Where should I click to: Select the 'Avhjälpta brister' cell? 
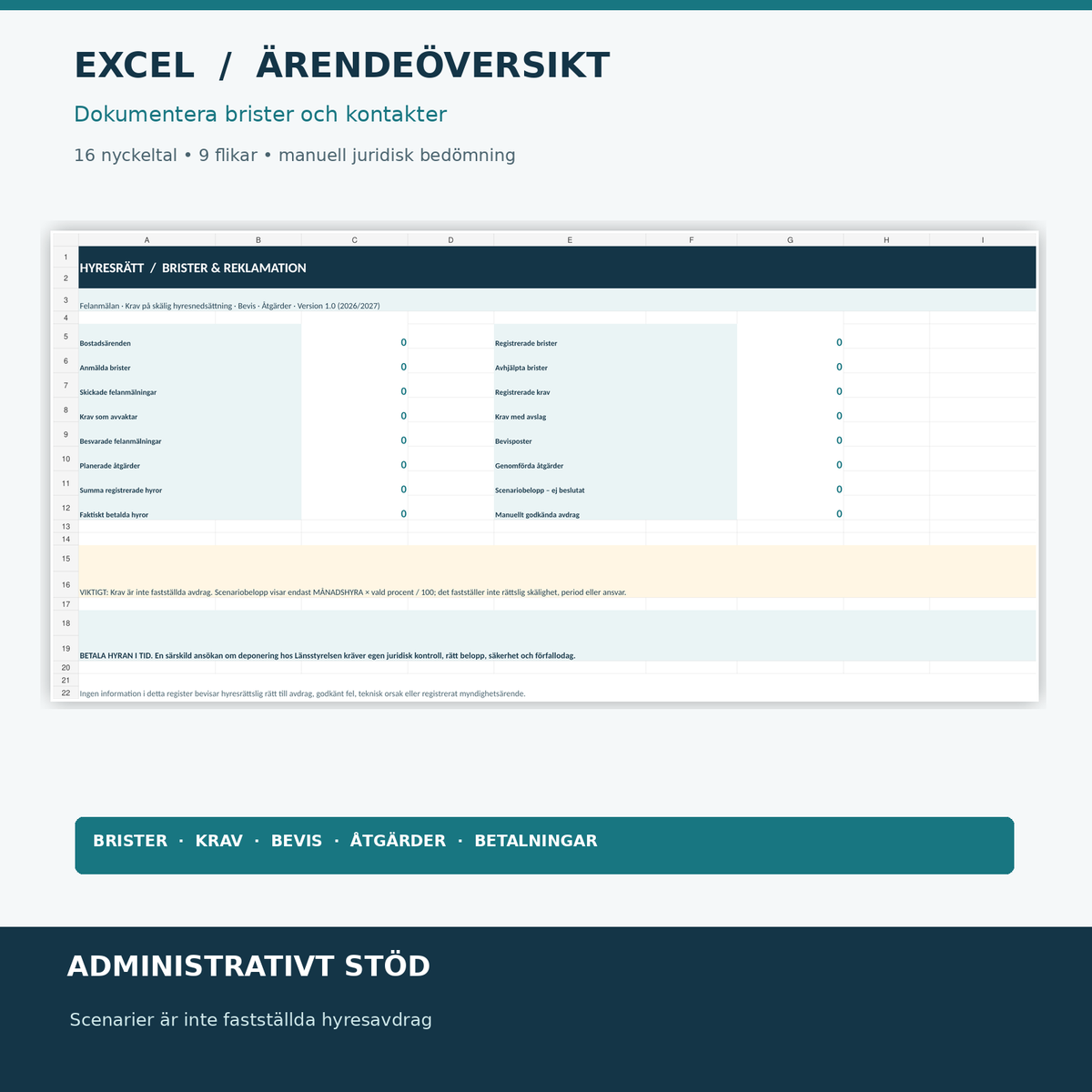615,361
